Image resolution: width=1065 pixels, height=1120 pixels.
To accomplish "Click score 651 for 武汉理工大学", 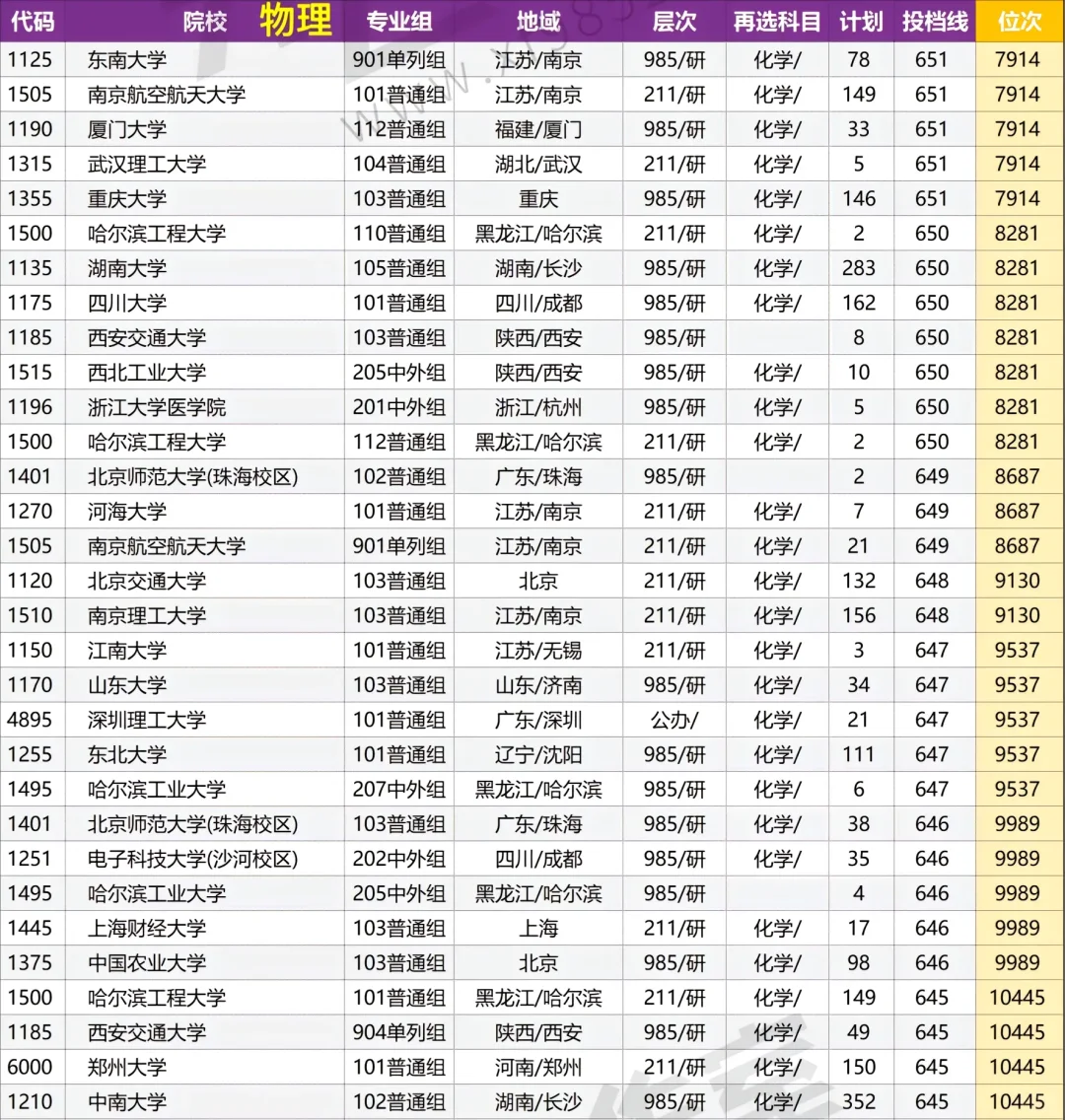I will pyautogui.click(x=933, y=164).
